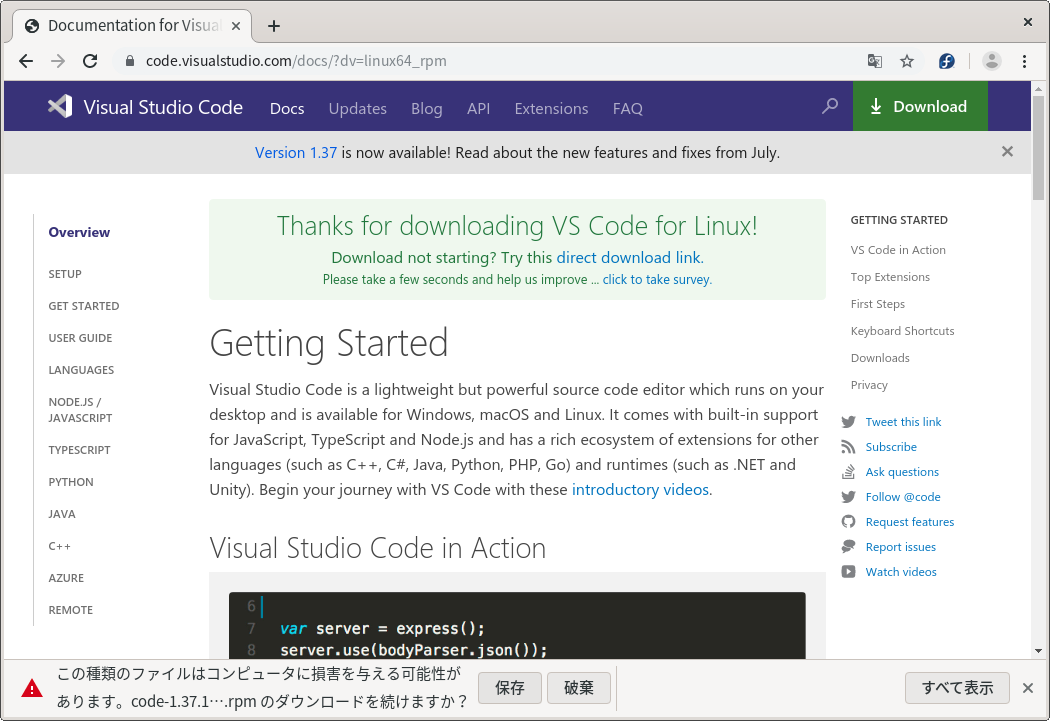
Task: Click the scrollbar up arrow
Action: [1038, 88]
